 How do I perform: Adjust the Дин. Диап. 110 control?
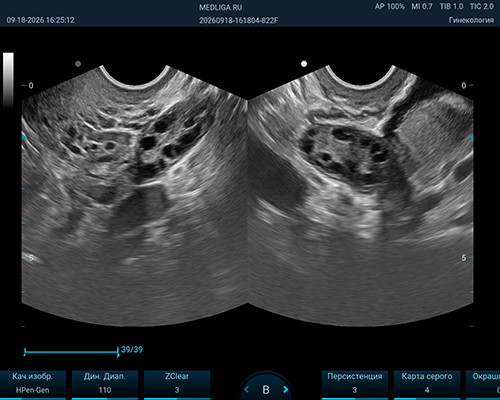tap(105, 385)
